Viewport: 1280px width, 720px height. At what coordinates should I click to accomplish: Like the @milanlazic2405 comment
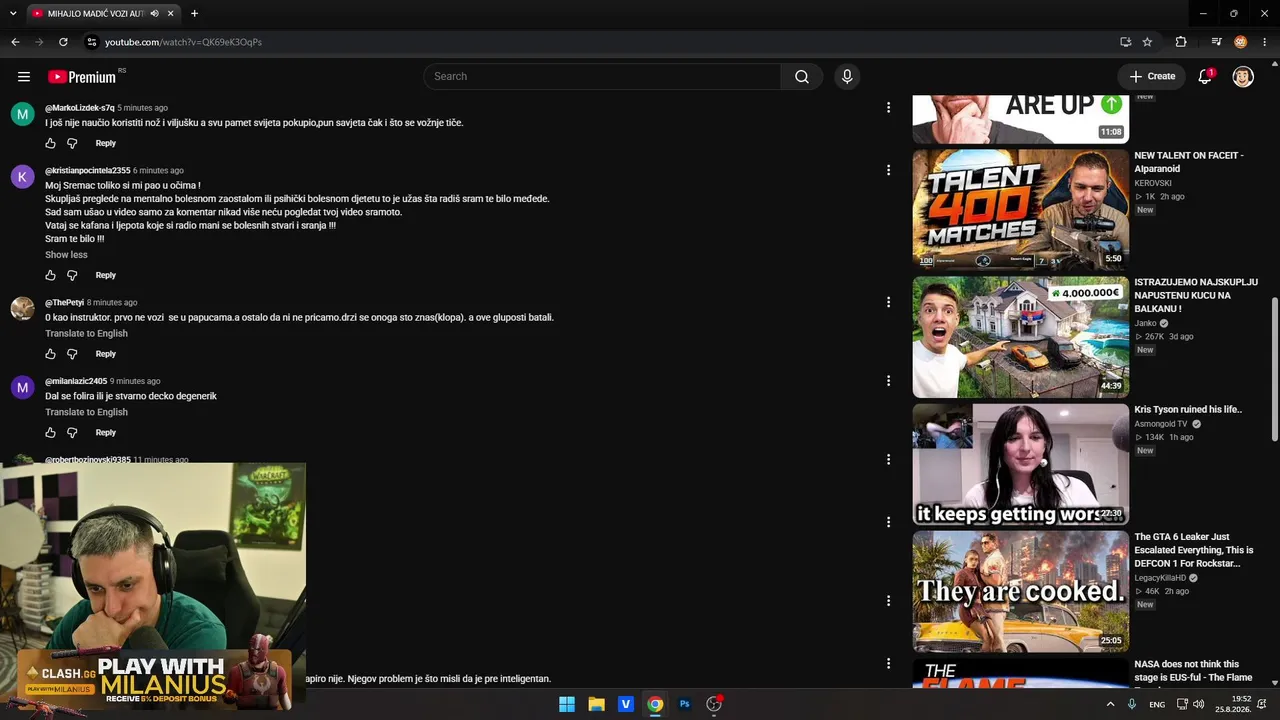pos(51,433)
